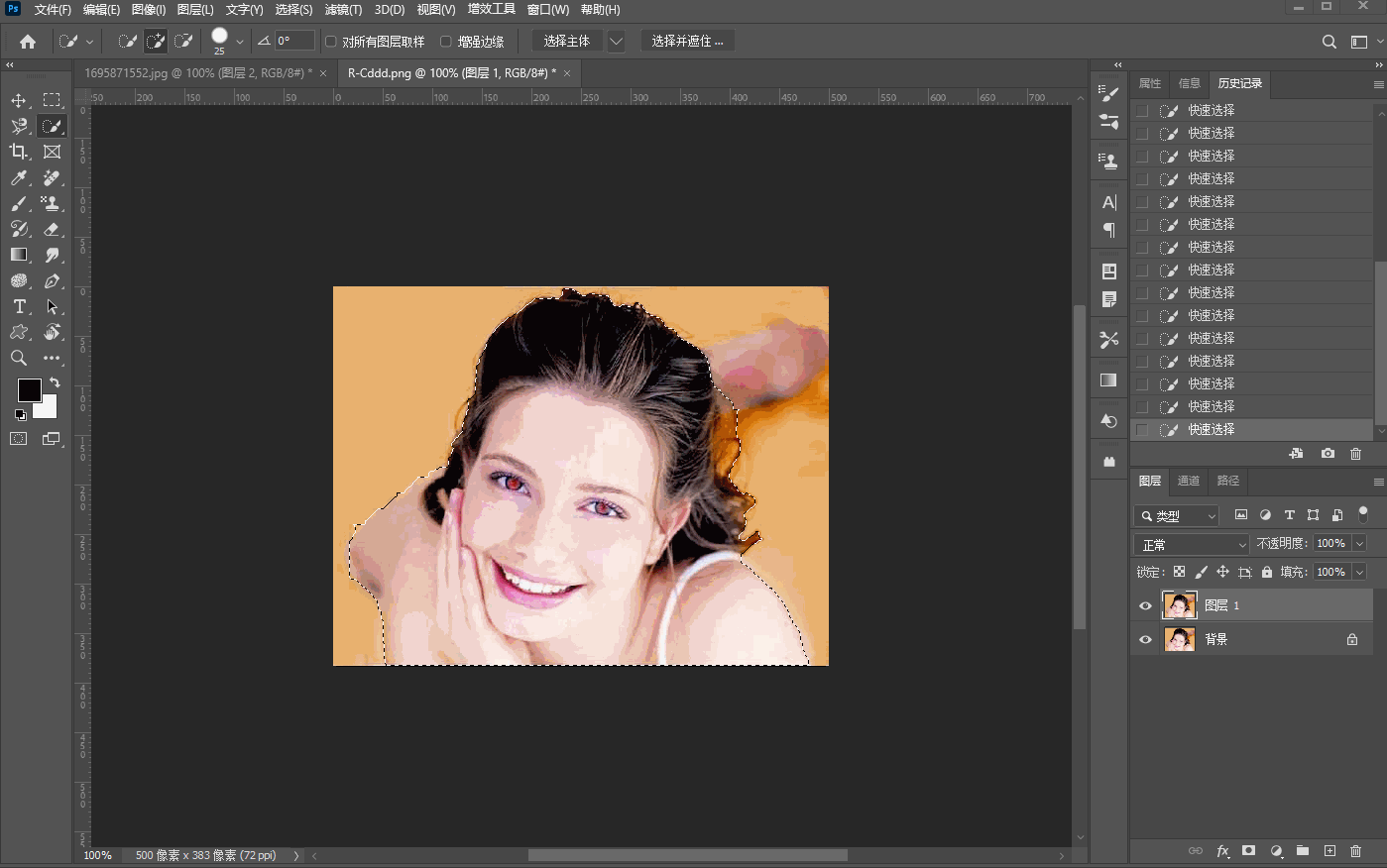This screenshot has width=1387, height=868.
Task: Select the Eyedropper tool
Action: (18, 177)
